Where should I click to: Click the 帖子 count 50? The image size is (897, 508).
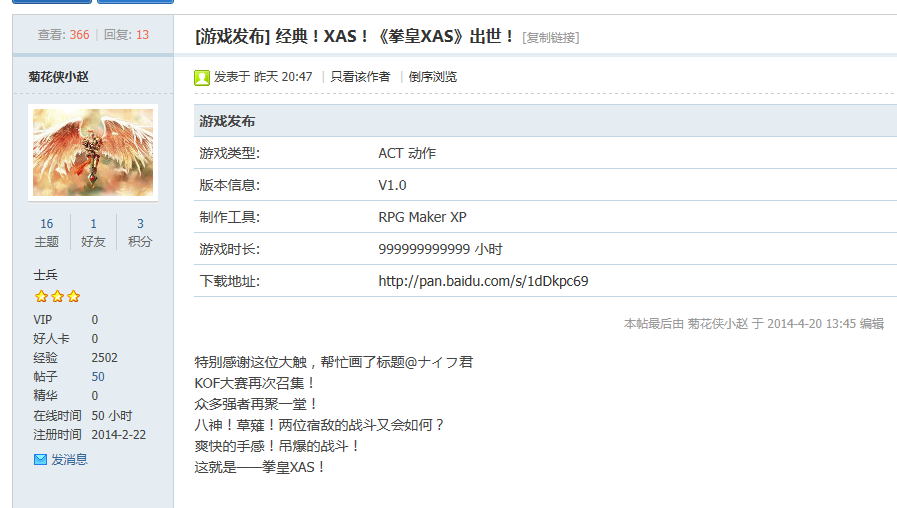click(x=98, y=376)
